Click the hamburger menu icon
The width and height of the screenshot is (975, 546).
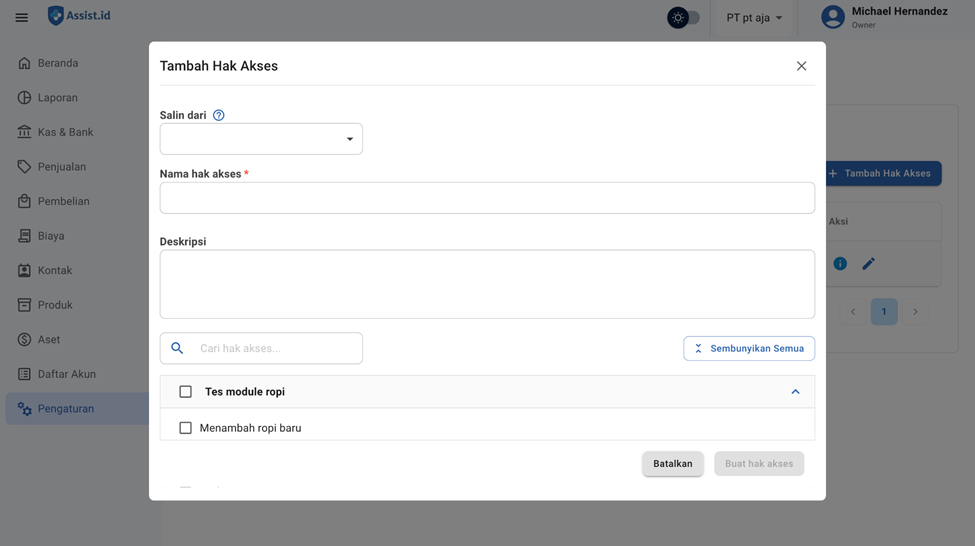[x=21, y=17]
